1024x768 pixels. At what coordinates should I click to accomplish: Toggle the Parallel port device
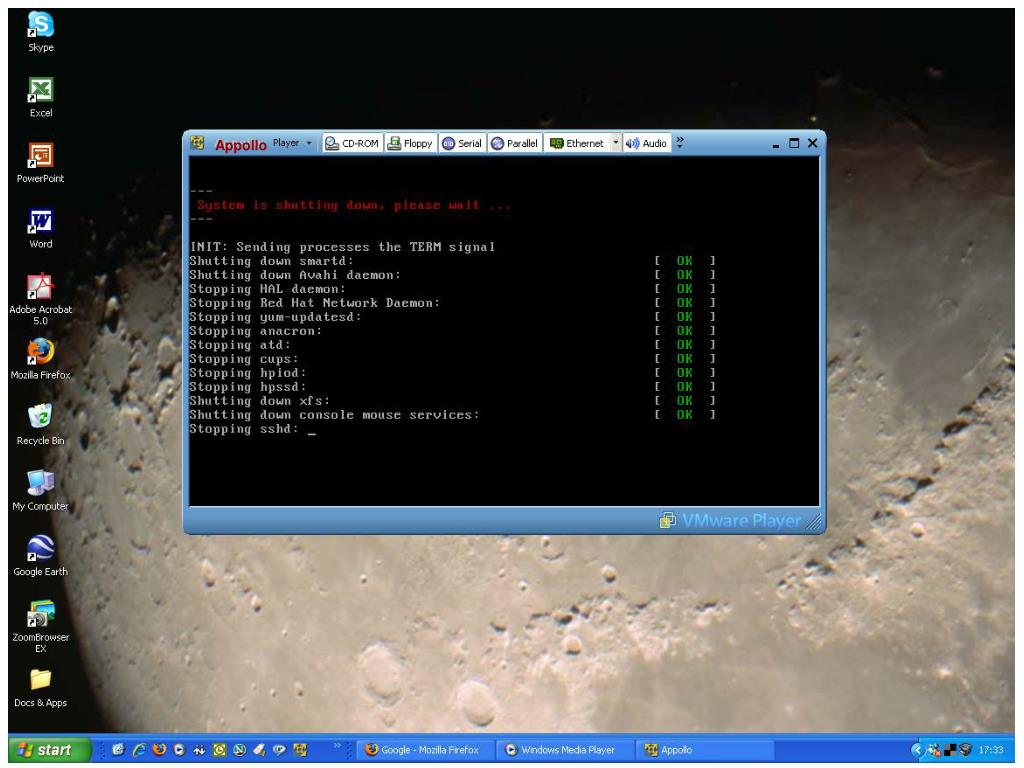tap(515, 144)
